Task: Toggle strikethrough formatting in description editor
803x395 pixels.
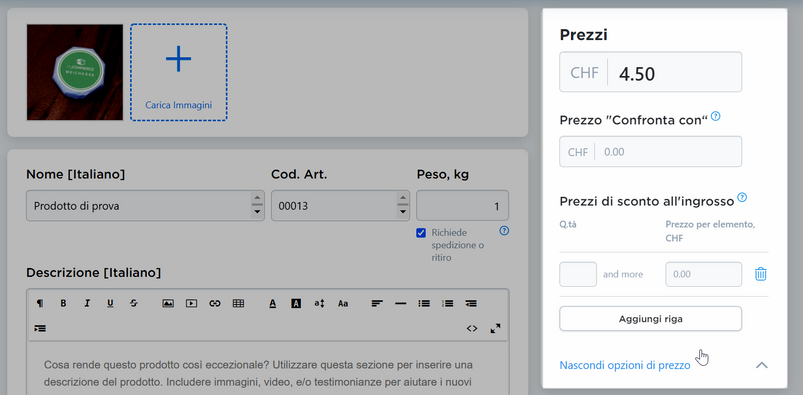Action: coord(134,303)
